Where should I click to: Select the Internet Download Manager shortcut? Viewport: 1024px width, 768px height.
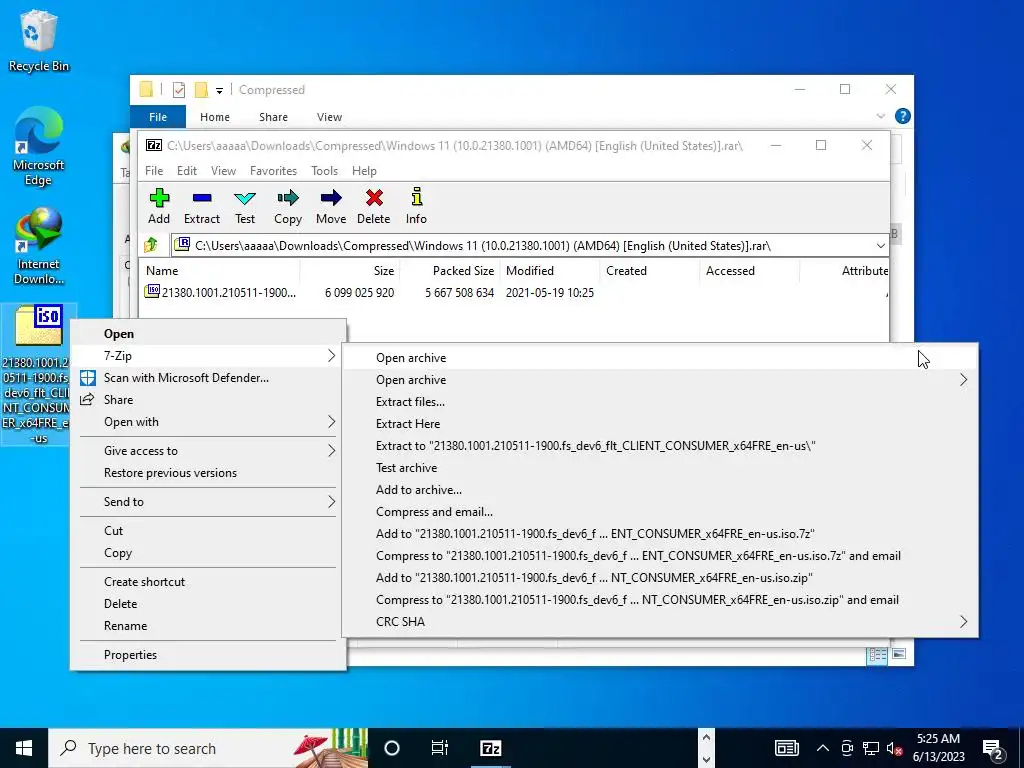39,246
